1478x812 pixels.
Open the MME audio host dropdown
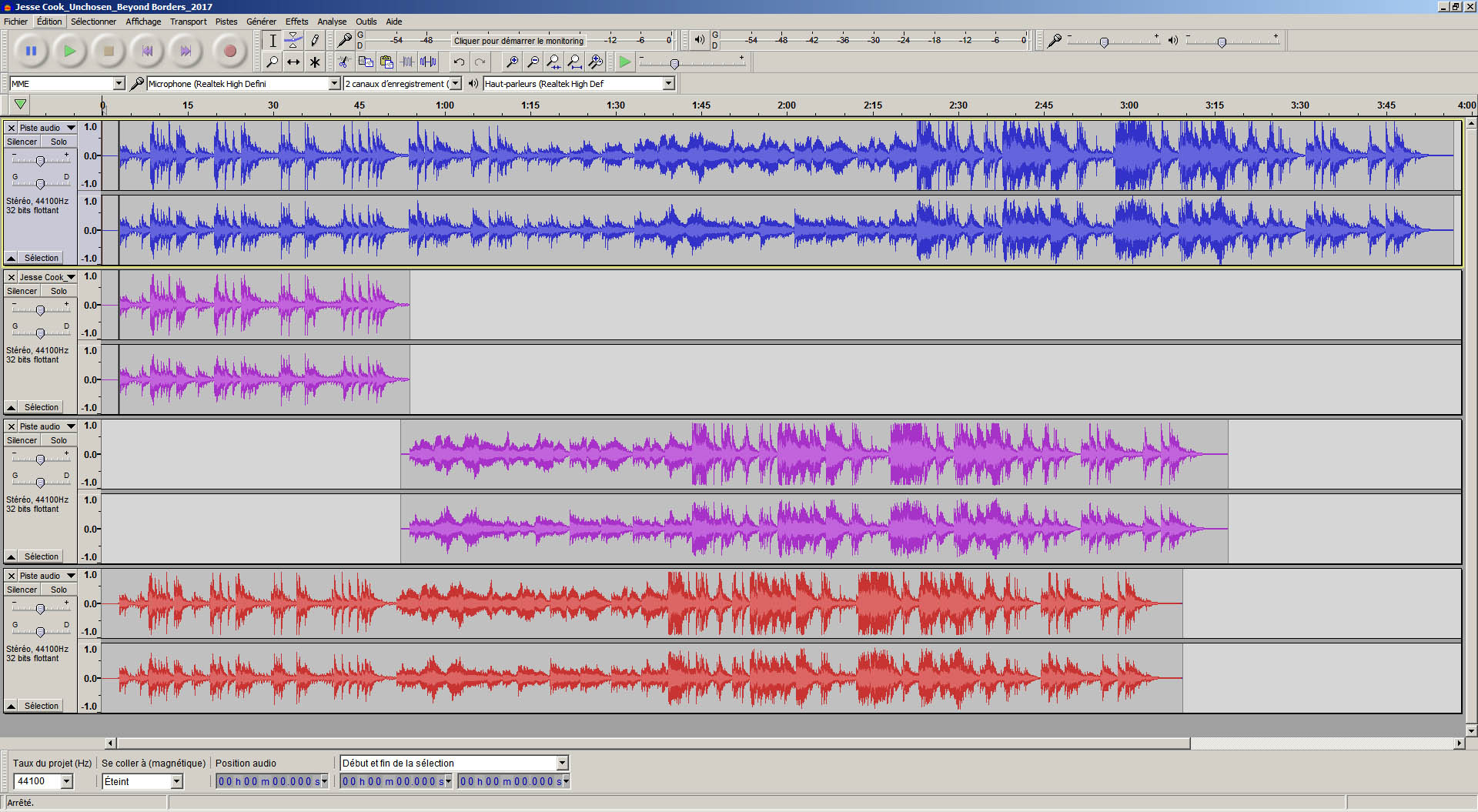pyautogui.click(x=119, y=83)
